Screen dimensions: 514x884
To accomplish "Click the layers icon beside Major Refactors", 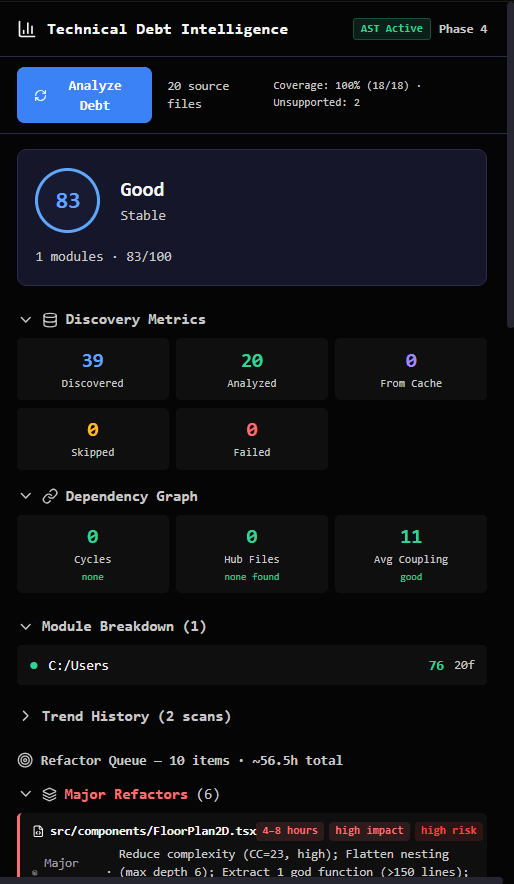I will tap(50, 795).
